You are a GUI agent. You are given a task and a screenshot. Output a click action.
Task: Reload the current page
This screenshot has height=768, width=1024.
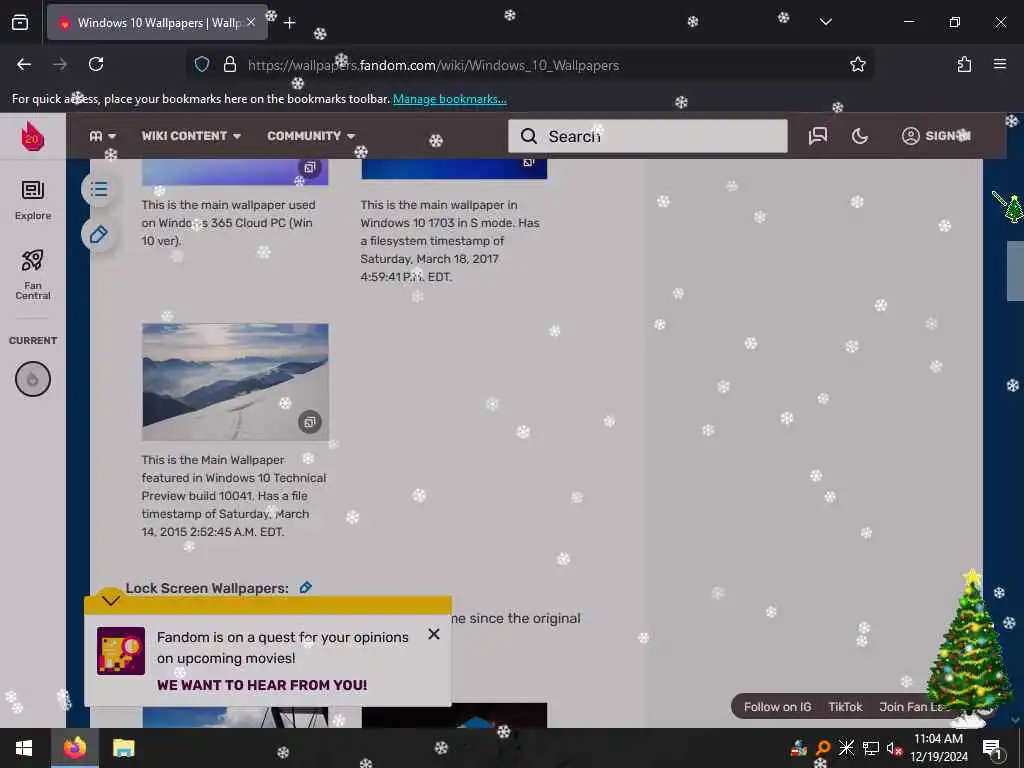coord(96,64)
